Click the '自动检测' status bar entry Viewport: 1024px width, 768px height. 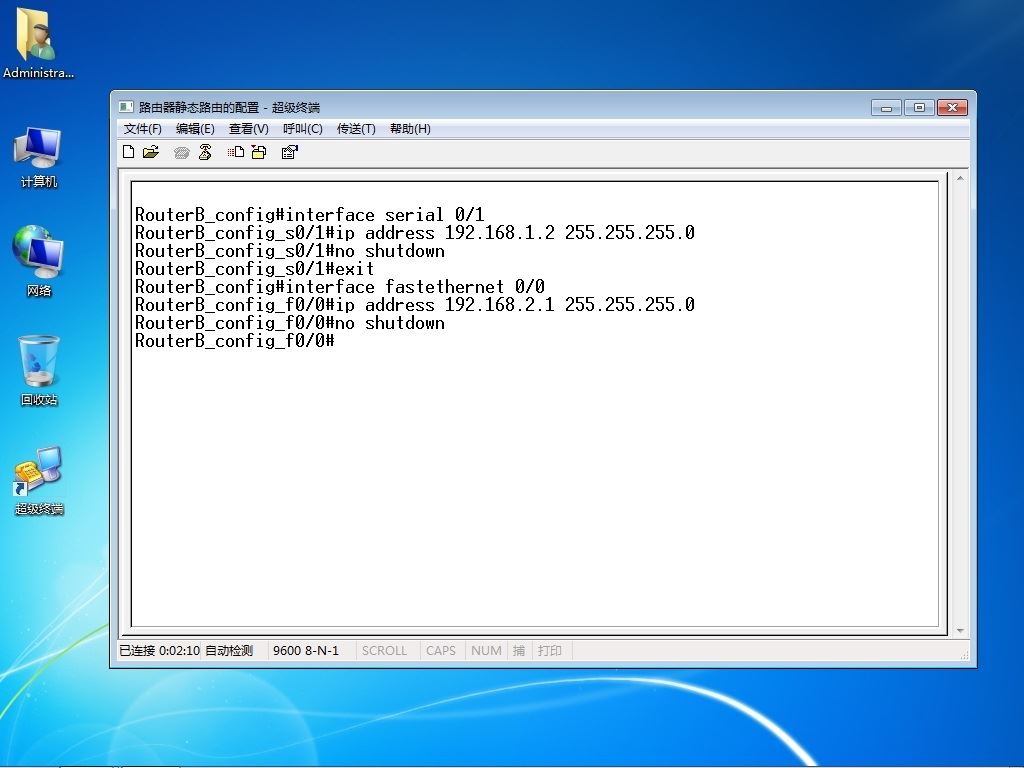tap(229, 650)
